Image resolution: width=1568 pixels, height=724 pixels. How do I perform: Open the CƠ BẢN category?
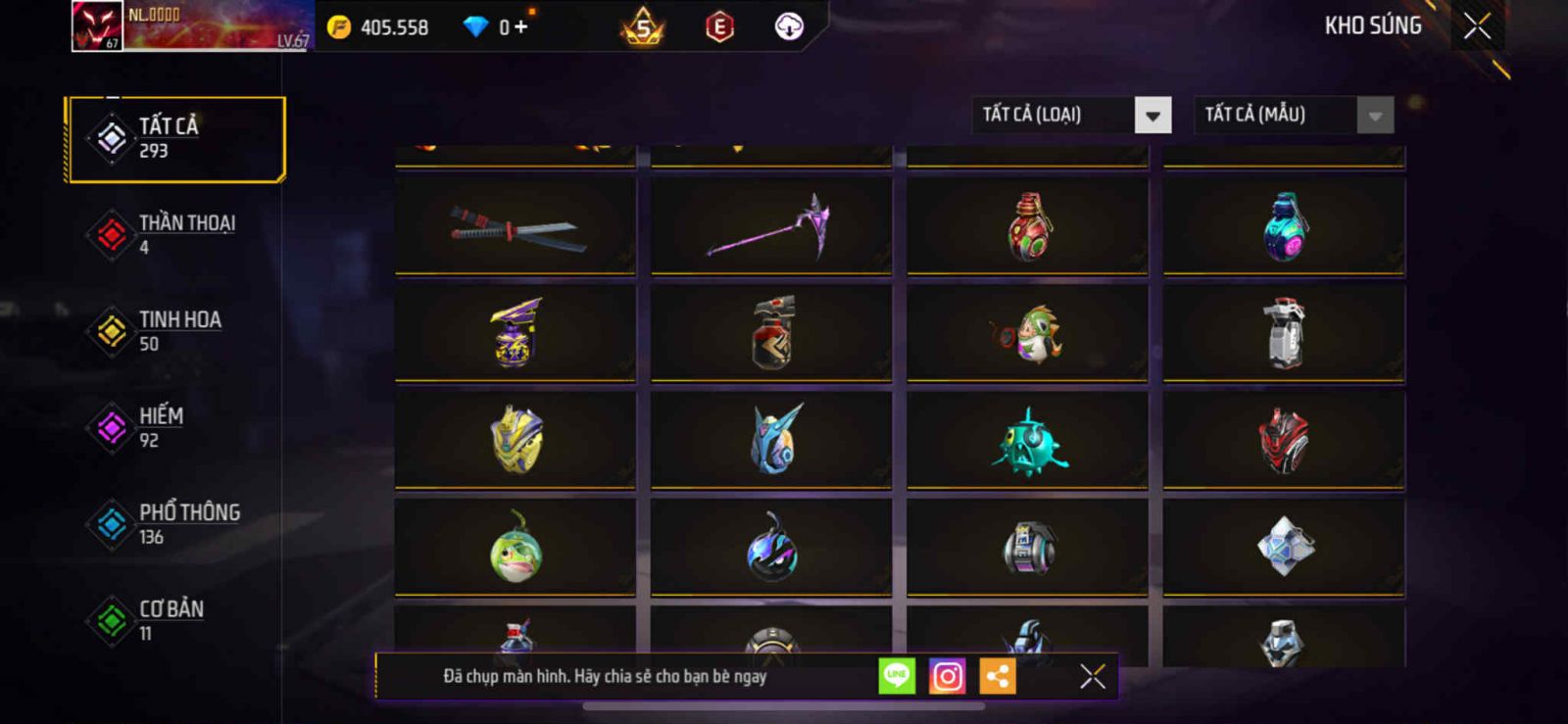coord(176,621)
